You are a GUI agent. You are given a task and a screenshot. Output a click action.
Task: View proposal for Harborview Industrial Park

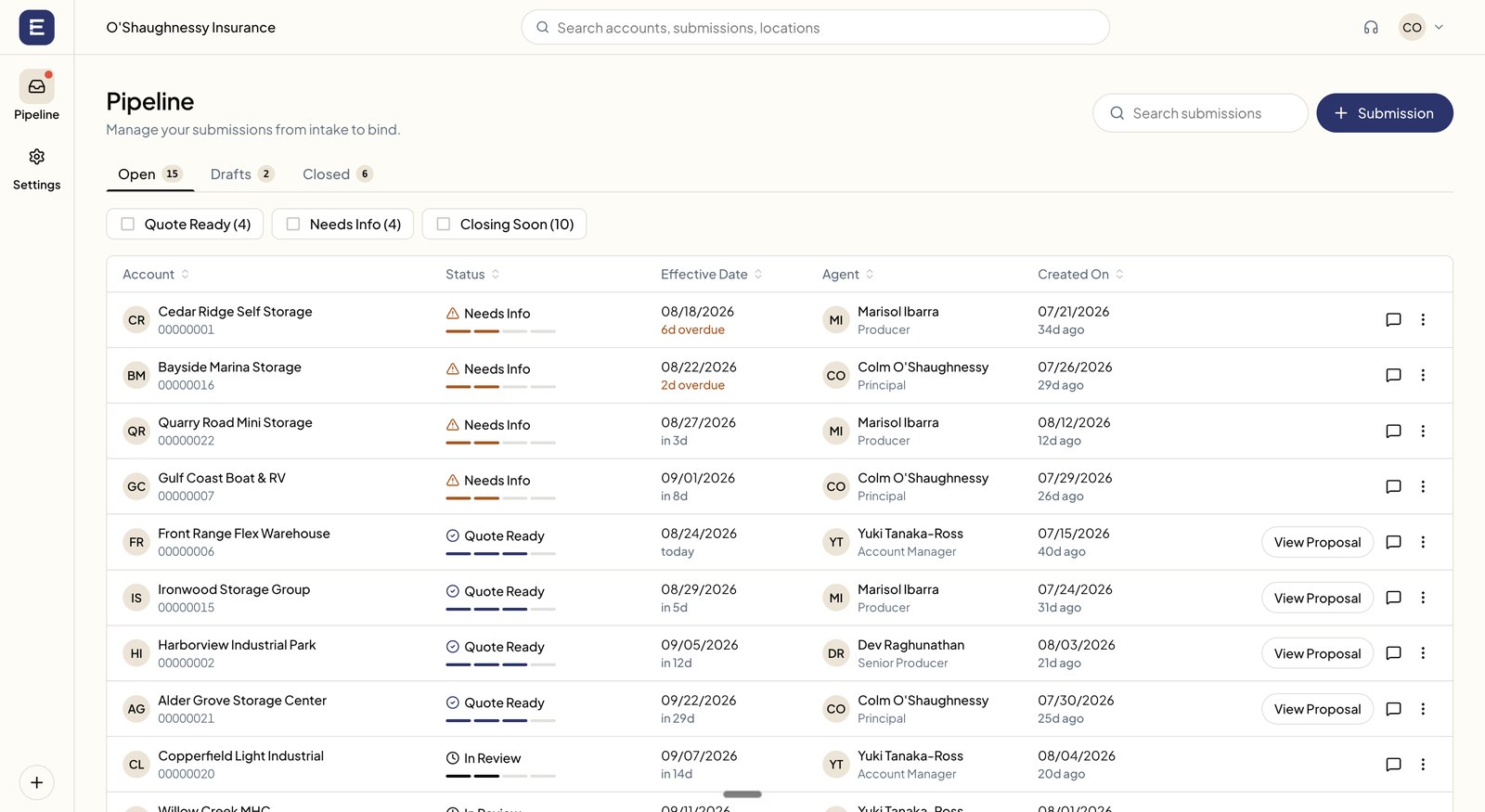[1317, 654]
